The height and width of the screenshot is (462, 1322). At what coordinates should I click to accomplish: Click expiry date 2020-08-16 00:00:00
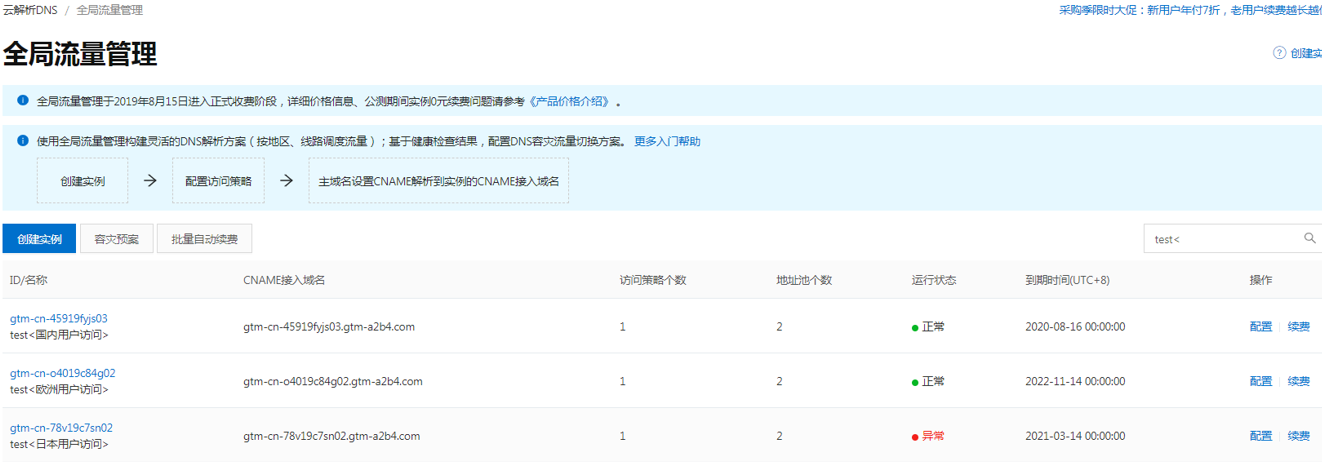point(1075,327)
